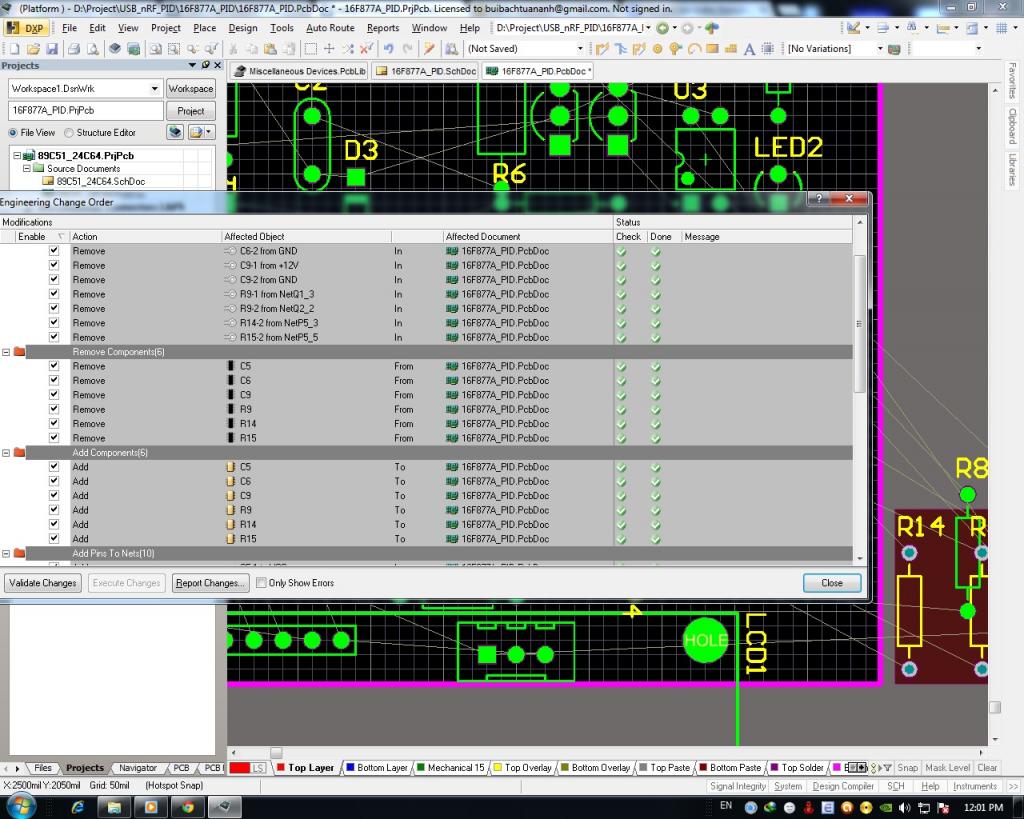The image size is (1024, 819).
Task: Click the Report Changes button
Action: pos(208,583)
